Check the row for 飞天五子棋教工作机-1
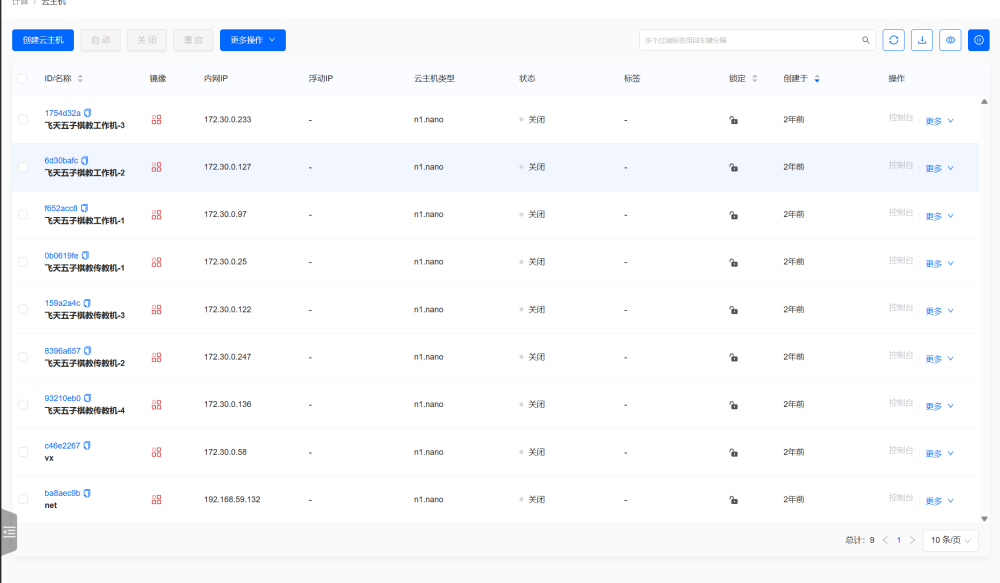 pyautogui.click(x=23, y=215)
